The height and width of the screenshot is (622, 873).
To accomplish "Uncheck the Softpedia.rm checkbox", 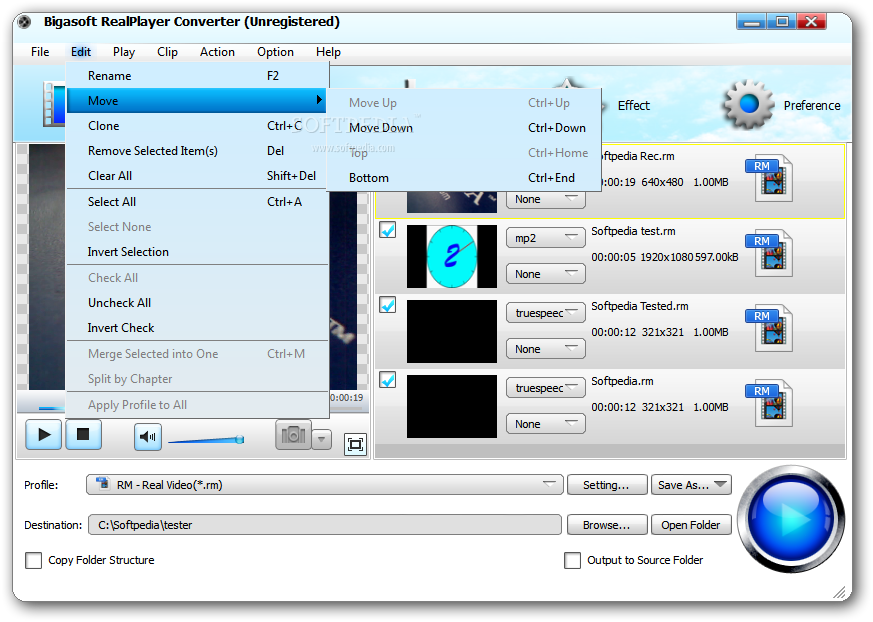I will click(x=388, y=380).
